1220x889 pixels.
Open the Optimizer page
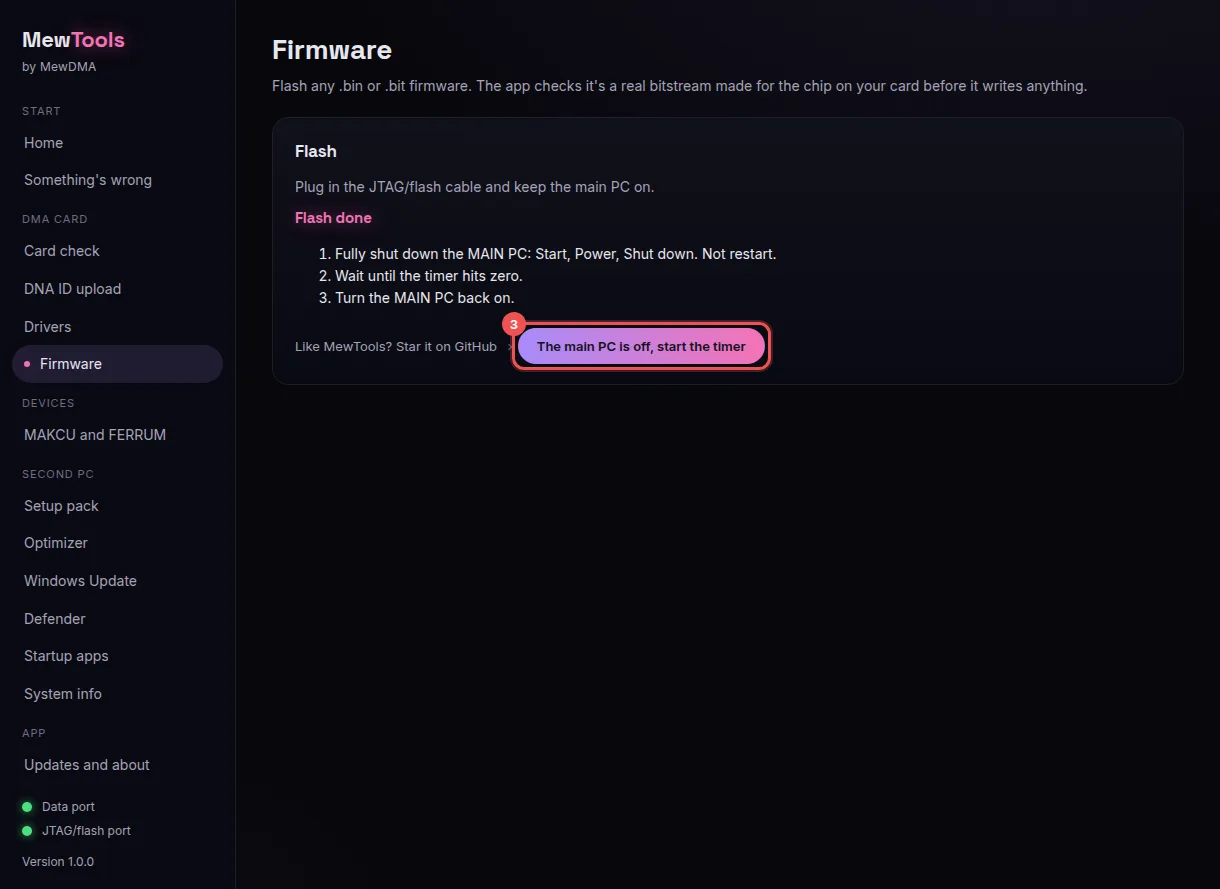pyautogui.click(x=117, y=543)
